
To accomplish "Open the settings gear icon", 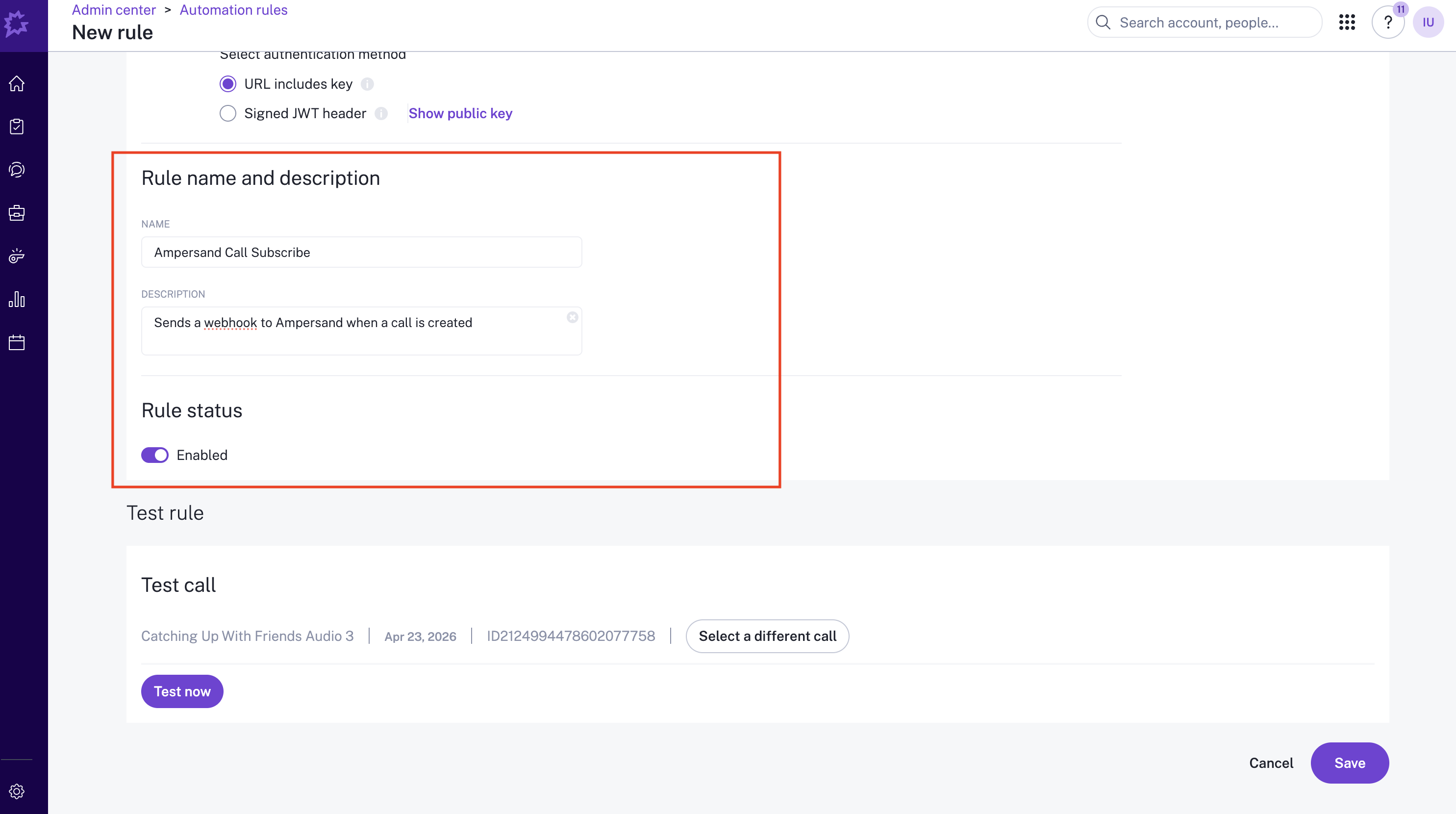I will 16,791.
